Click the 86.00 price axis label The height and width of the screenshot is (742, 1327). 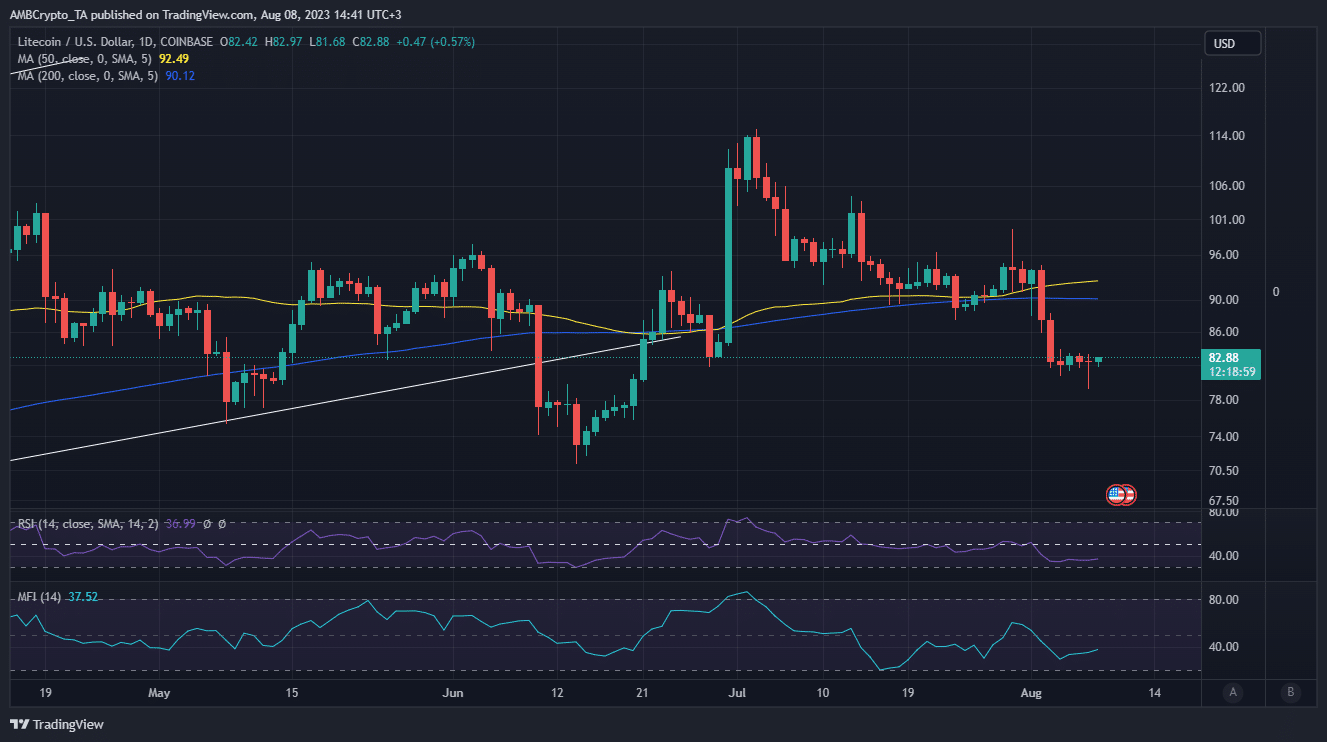click(1225, 332)
